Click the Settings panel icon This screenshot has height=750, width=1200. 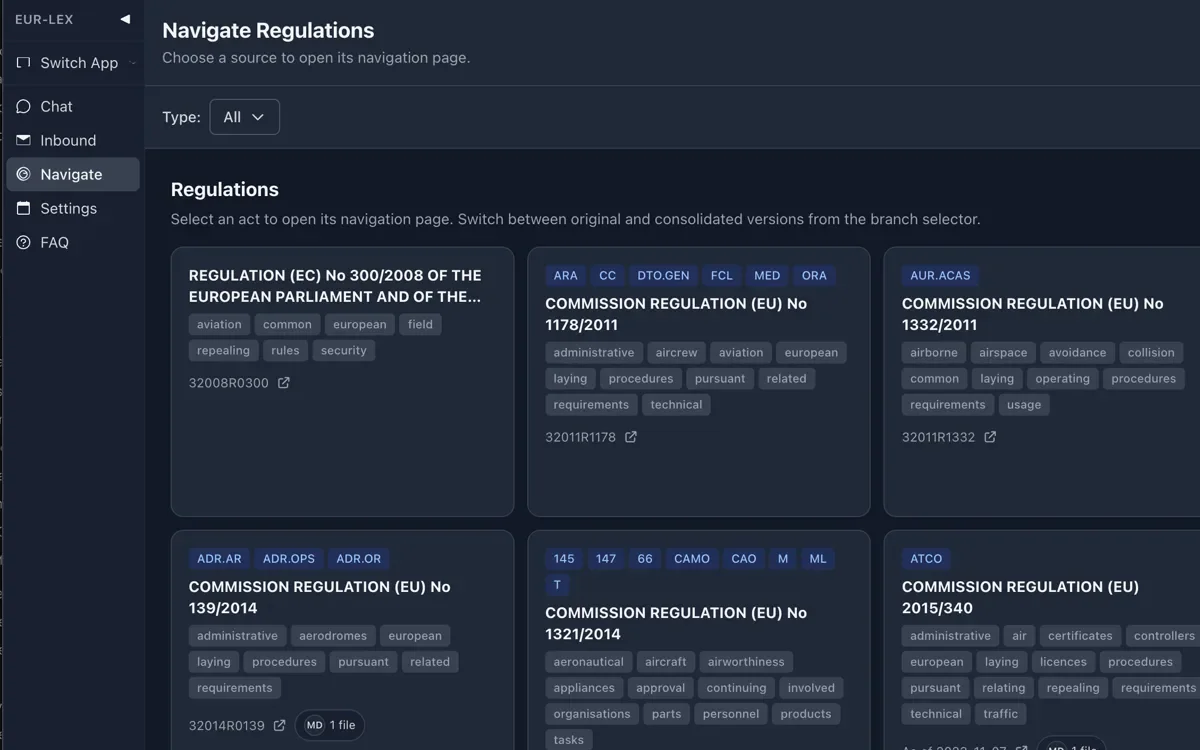click(24, 208)
